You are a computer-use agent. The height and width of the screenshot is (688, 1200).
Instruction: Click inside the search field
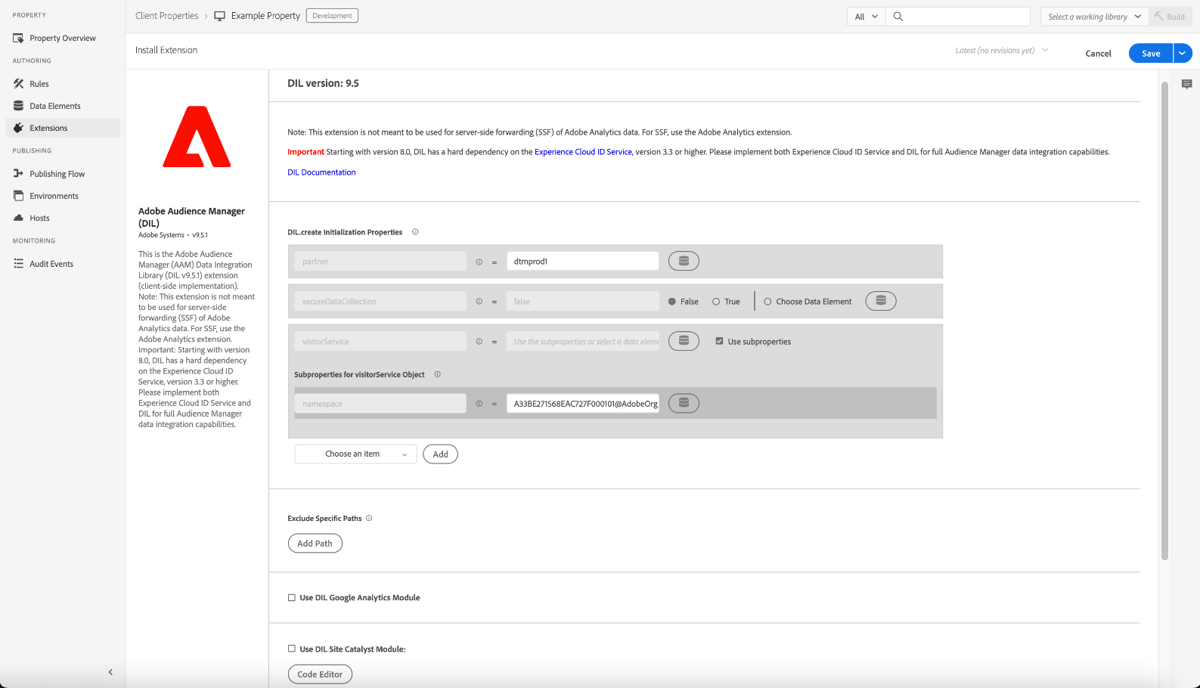(x=960, y=16)
